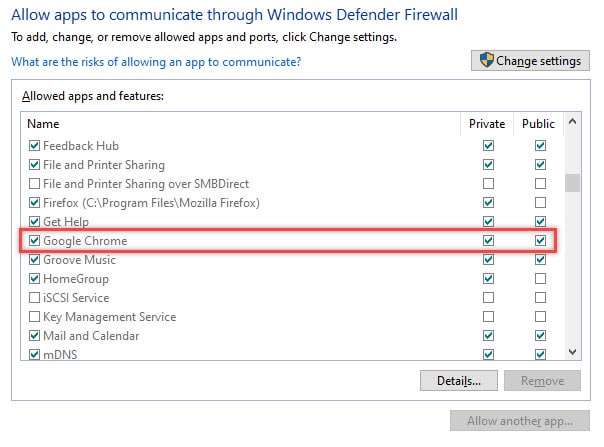
Task: Check the iSCSI Service checkbox
Action: (34, 298)
